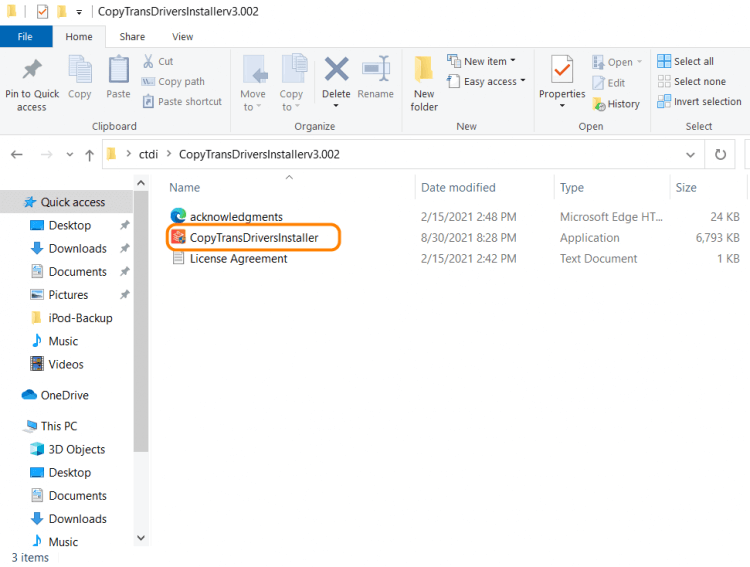750x567 pixels.
Task: Open pinned Desktop under Quick access
Action: point(69,225)
